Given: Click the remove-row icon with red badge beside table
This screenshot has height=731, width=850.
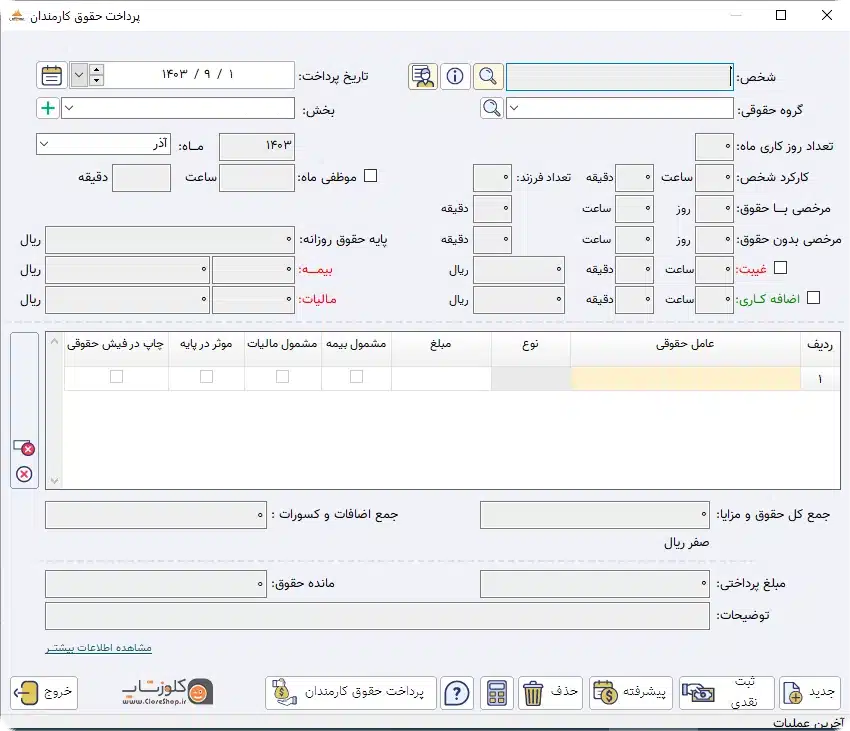Looking at the screenshot, I should tap(24, 448).
